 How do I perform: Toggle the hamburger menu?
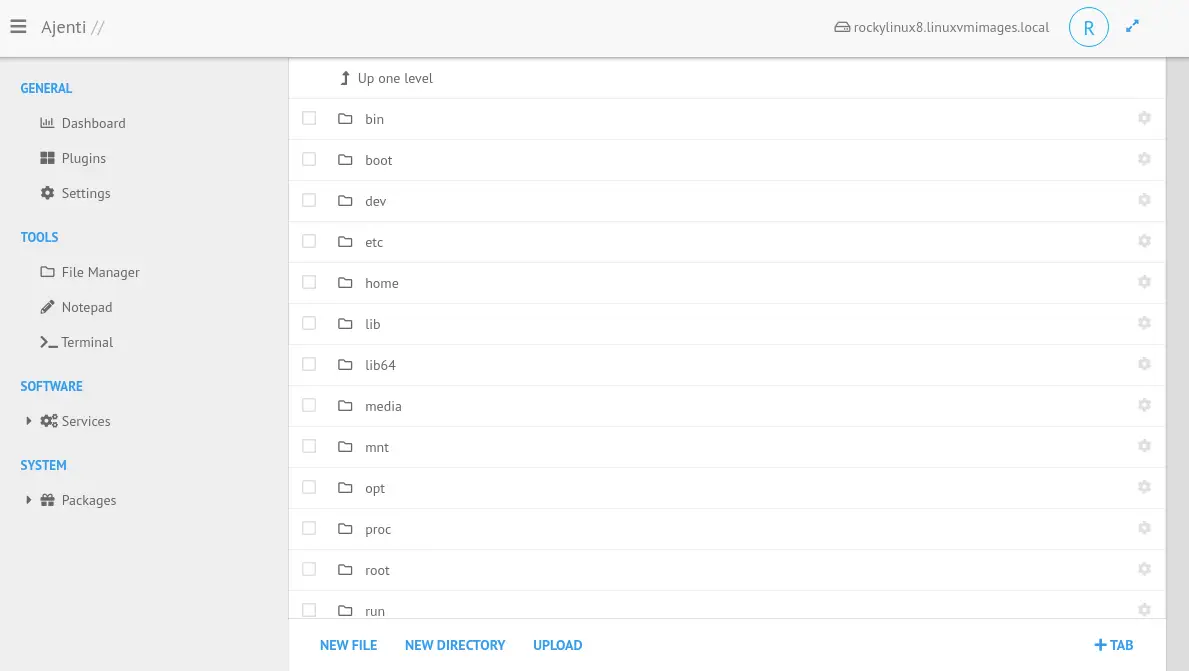18,26
